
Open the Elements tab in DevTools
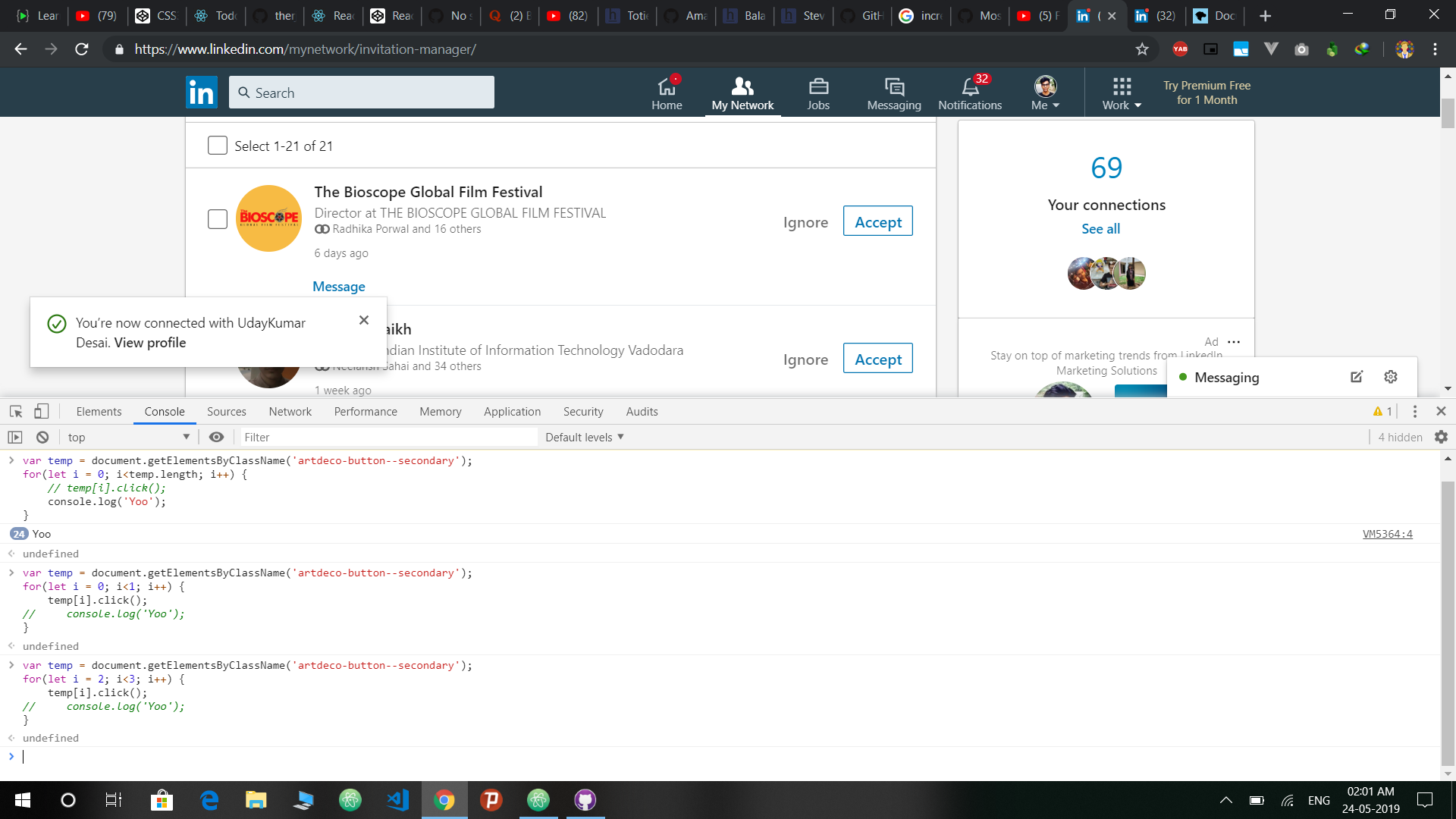pos(99,411)
